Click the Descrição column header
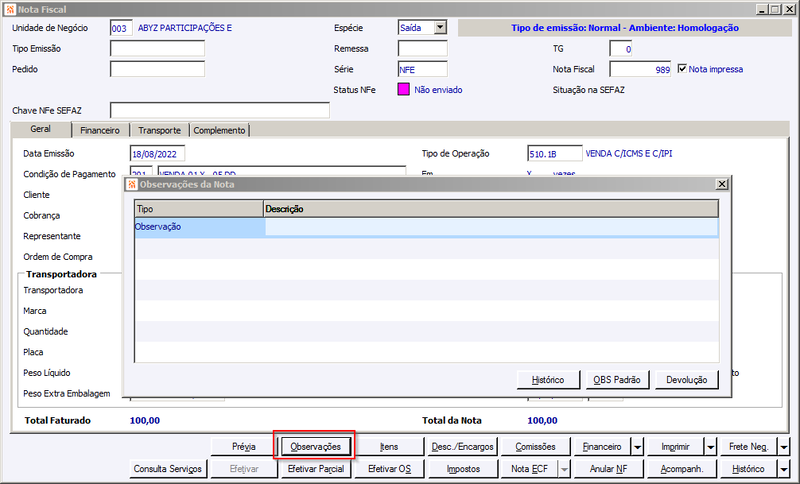This screenshot has width=800, height=484. pos(491,209)
